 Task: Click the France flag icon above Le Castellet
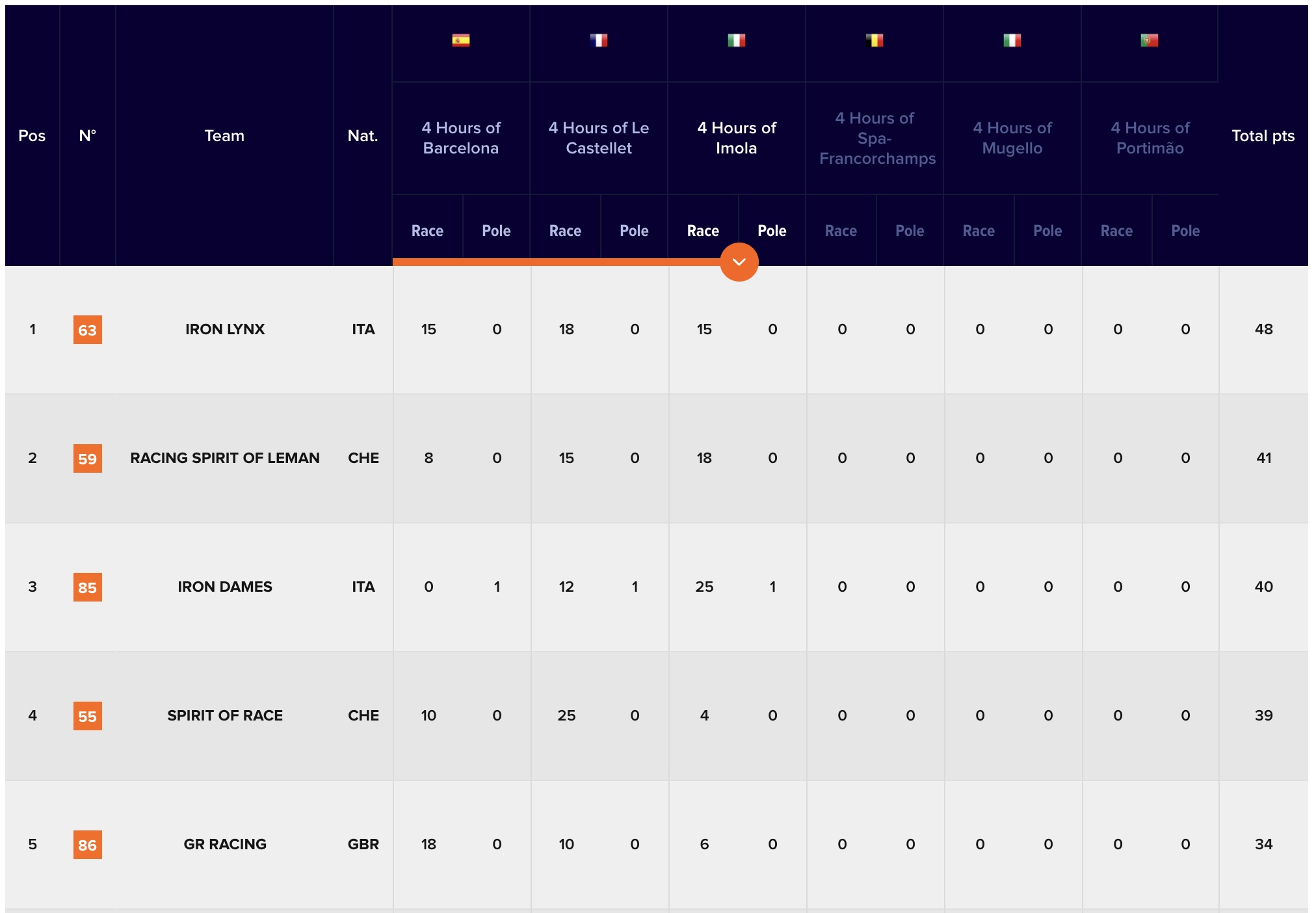[599, 40]
